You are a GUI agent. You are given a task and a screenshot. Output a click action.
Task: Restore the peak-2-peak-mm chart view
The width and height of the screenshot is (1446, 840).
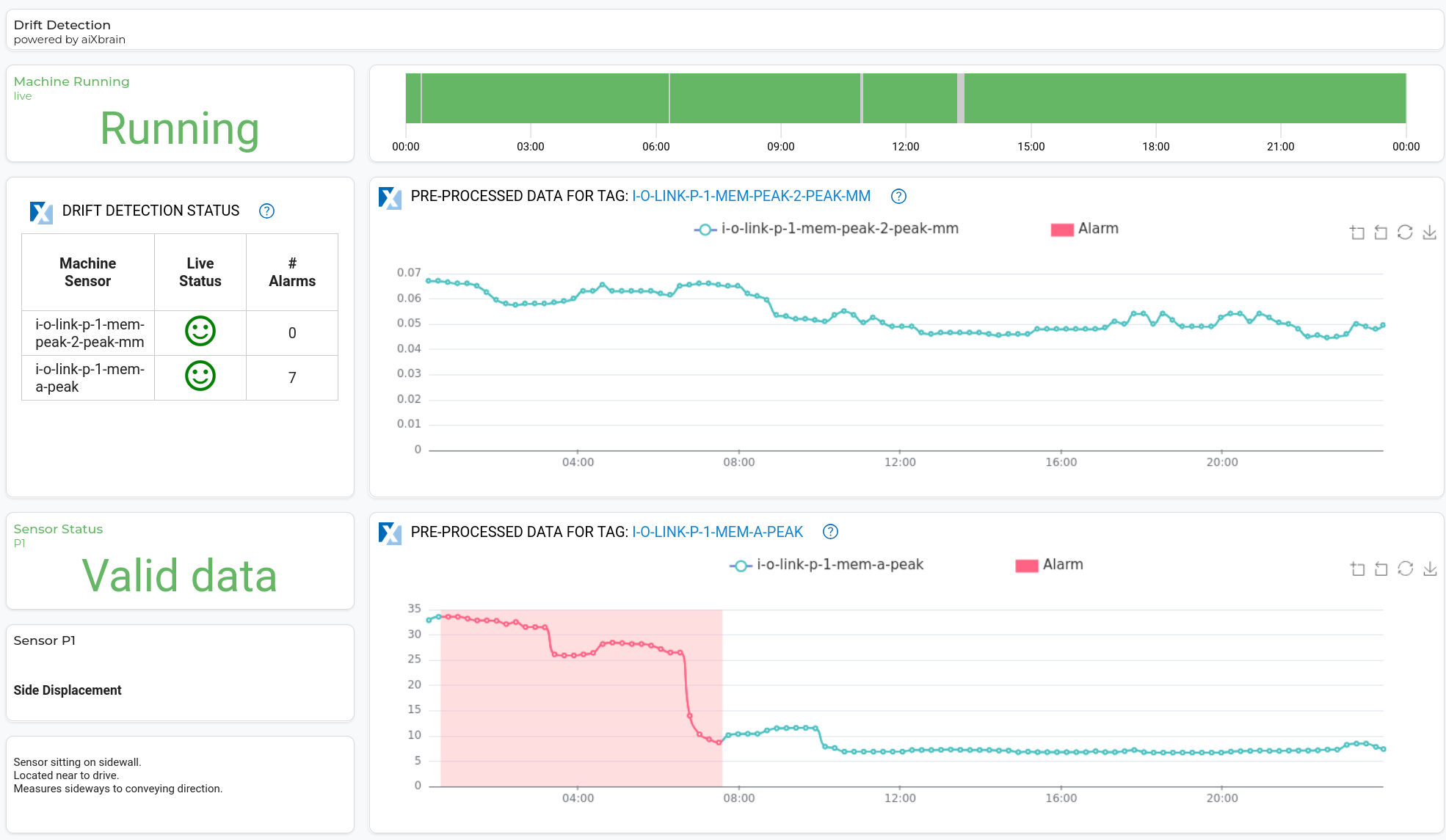click(1405, 233)
